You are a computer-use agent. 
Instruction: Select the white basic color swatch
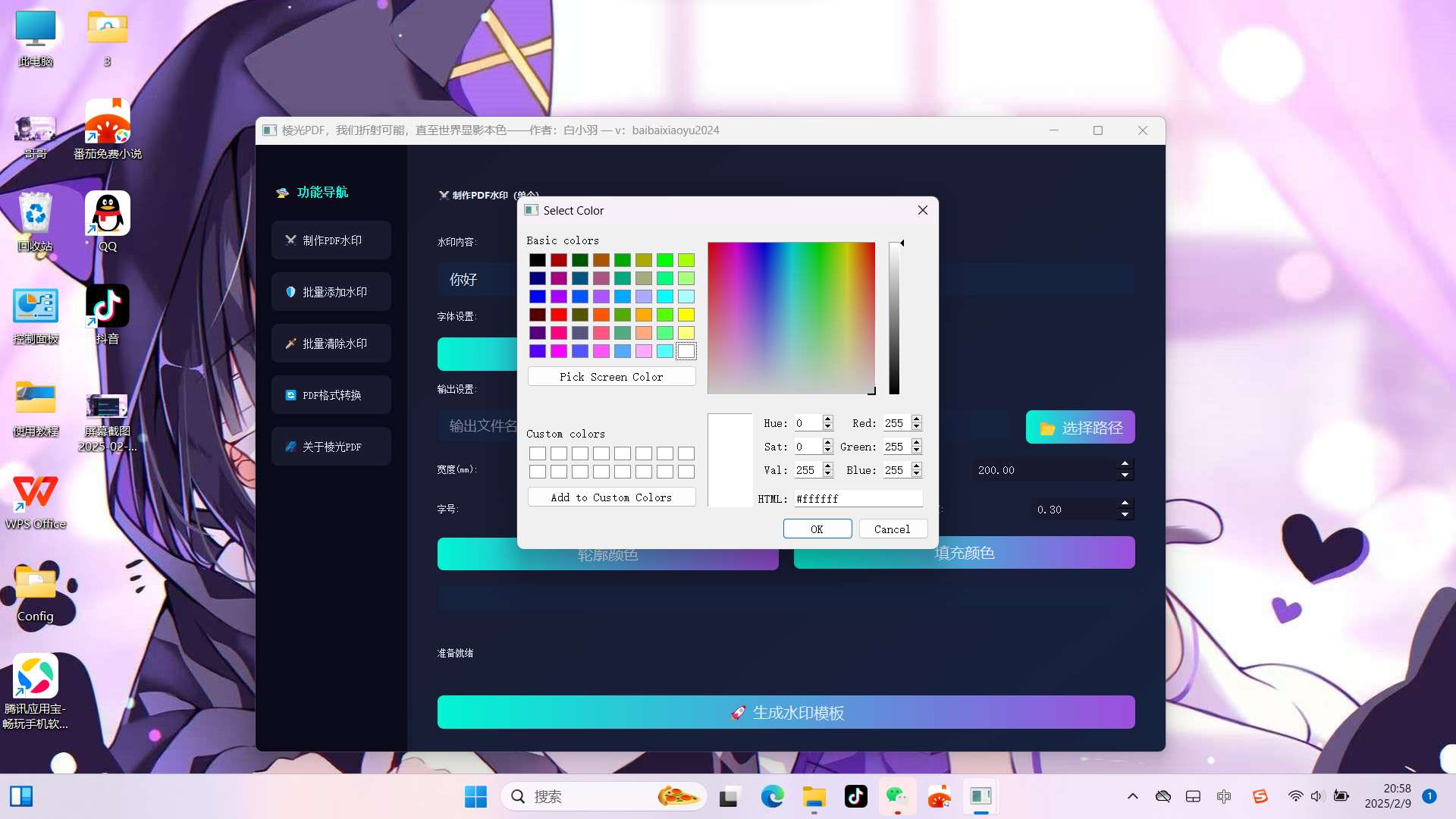click(686, 351)
